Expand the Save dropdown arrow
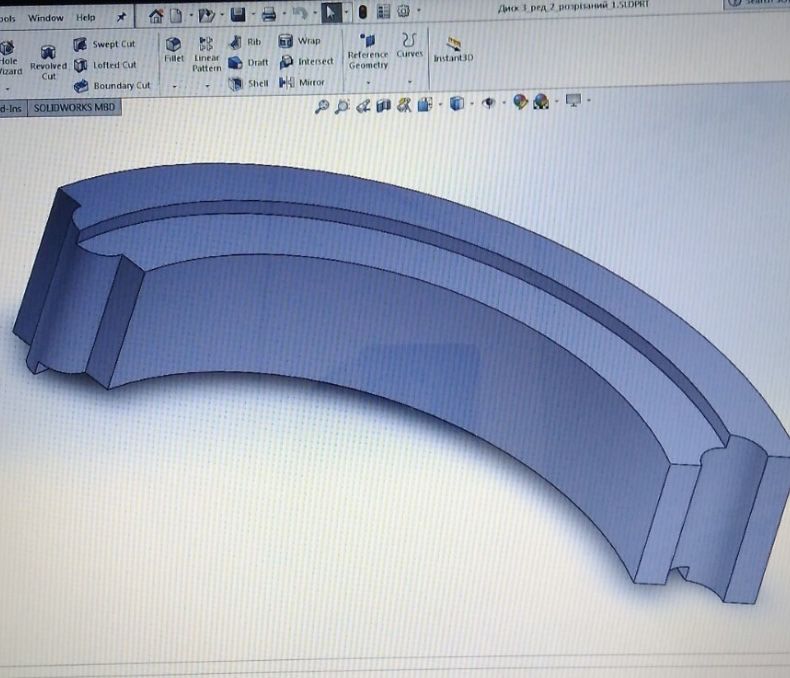 point(253,15)
